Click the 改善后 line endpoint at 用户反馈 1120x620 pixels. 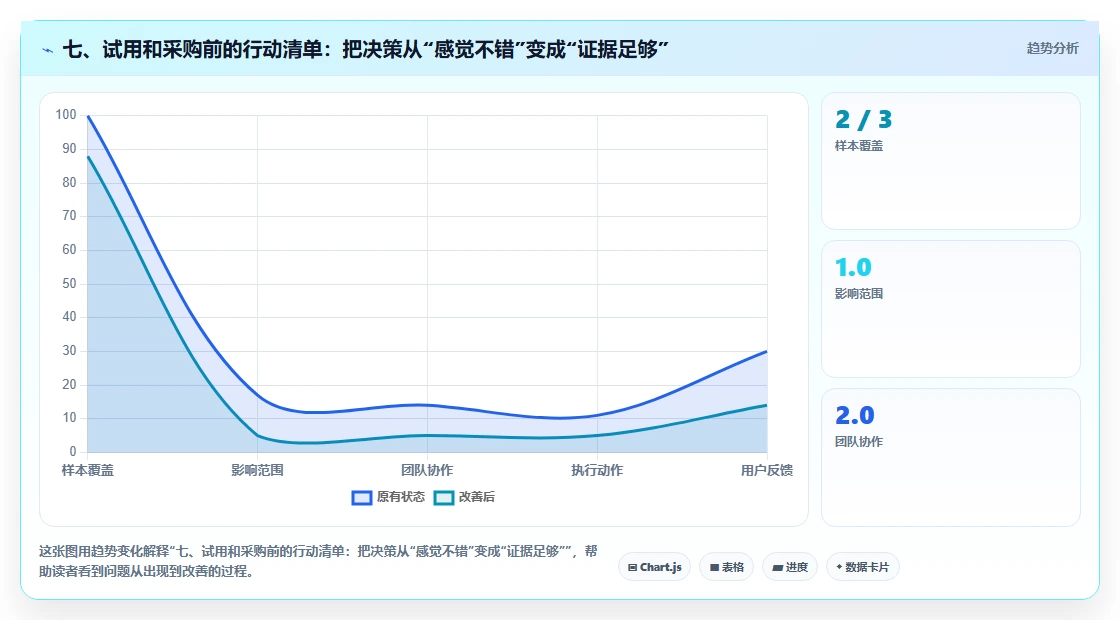click(x=766, y=406)
